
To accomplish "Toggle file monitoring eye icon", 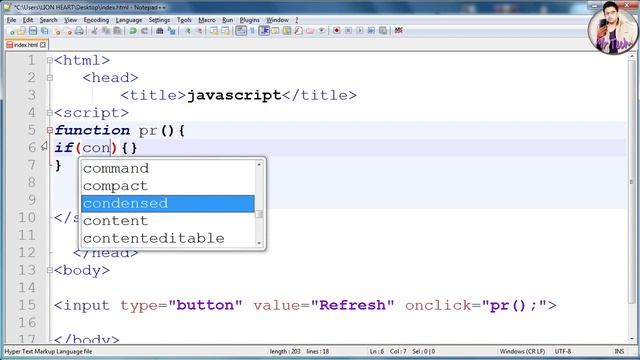I will coord(322,31).
